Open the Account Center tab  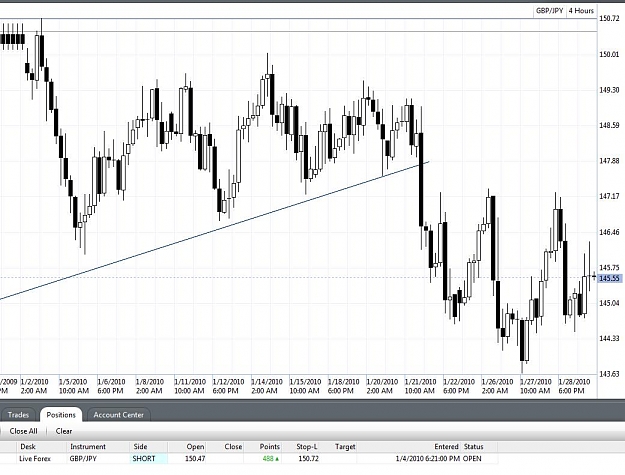coord(118,415)
